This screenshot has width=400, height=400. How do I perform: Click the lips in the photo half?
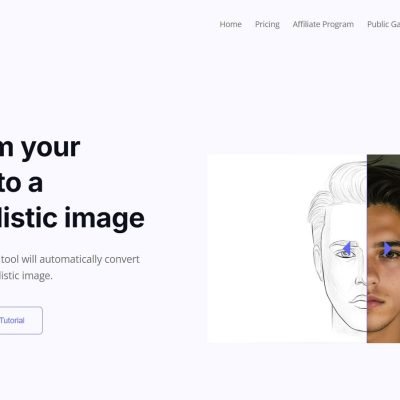[375, 301]
